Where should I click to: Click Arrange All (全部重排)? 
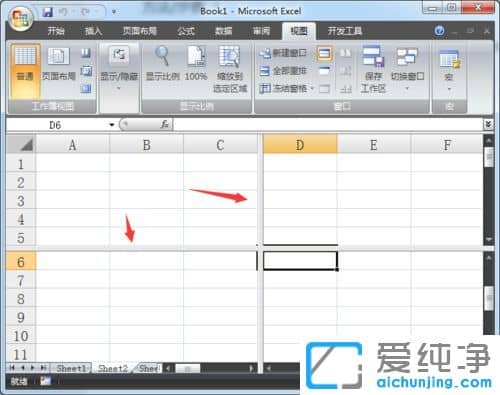click(283, 71)
